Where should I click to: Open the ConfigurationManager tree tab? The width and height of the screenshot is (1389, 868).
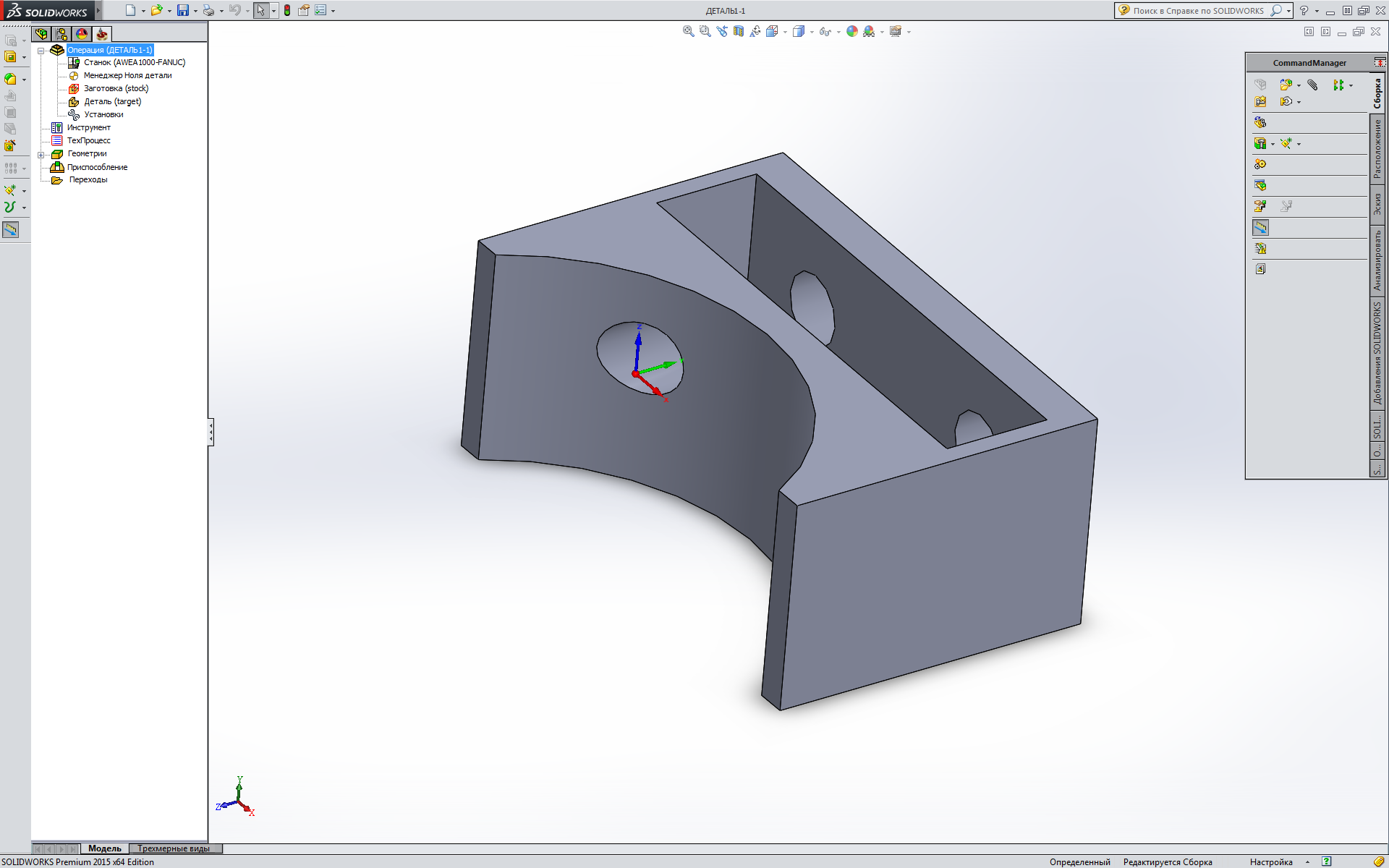(61, 34)
